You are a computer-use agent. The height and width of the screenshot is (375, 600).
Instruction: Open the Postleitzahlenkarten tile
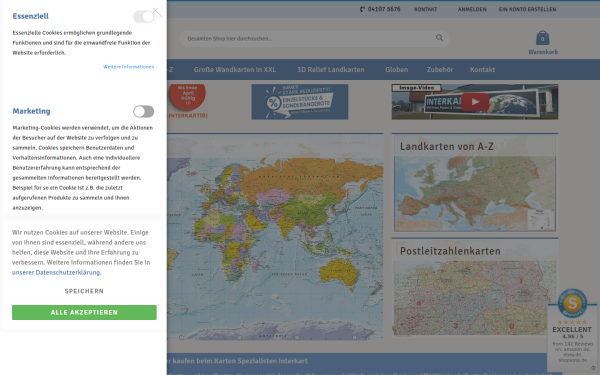point(475,287)
